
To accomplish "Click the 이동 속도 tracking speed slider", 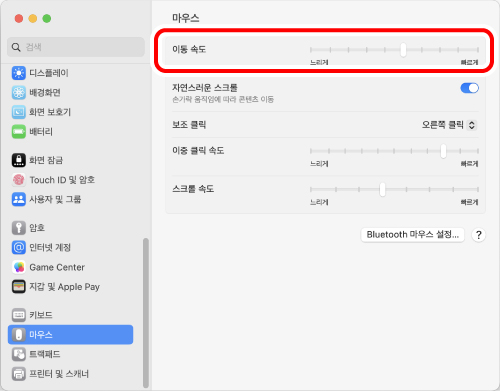I will 394,50.
